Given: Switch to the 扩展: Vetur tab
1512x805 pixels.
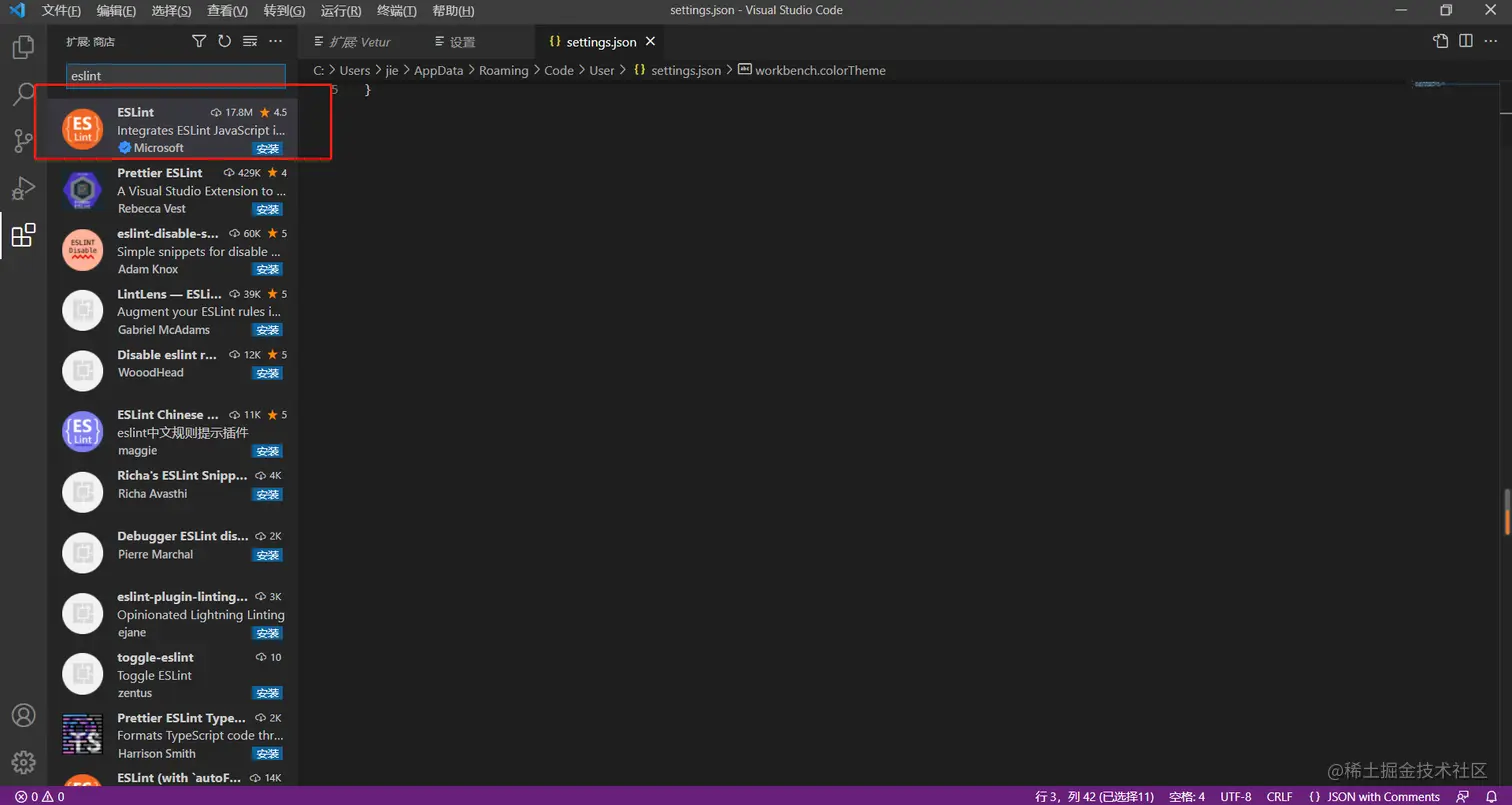Looking at the screenshot, I should click(360, 42).
